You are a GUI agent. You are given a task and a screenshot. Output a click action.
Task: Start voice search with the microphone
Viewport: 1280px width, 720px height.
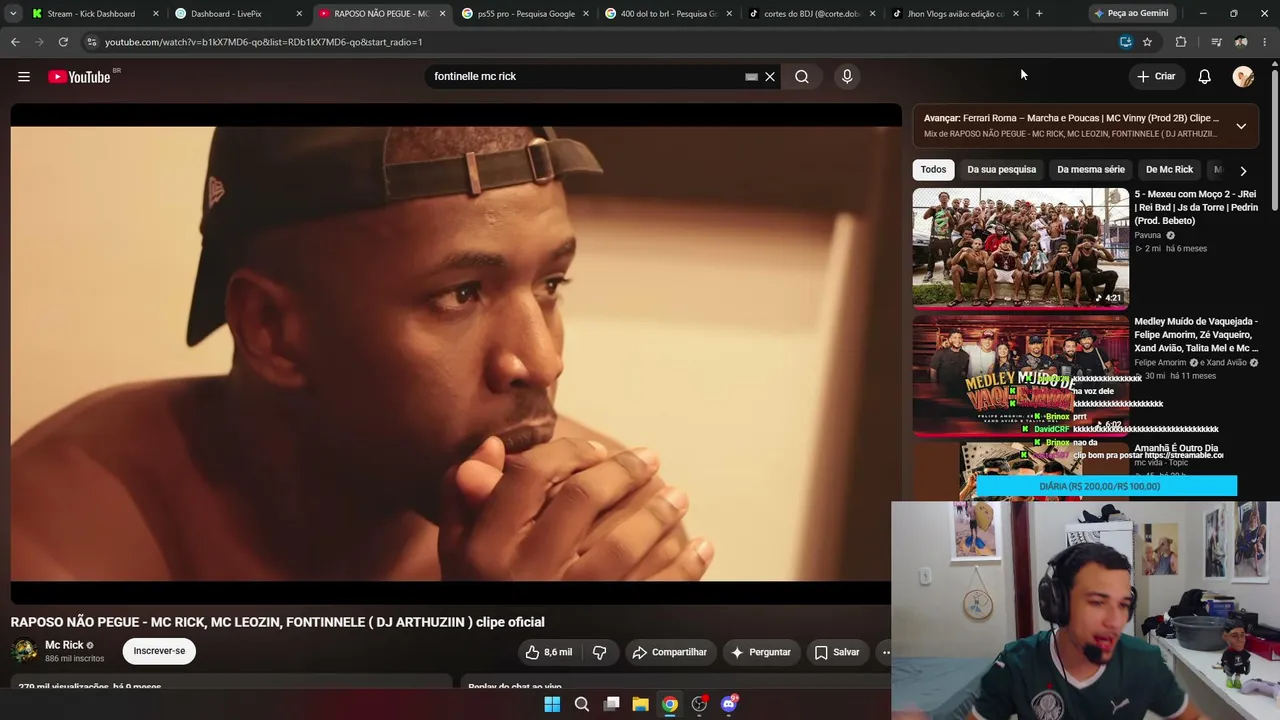847,77
